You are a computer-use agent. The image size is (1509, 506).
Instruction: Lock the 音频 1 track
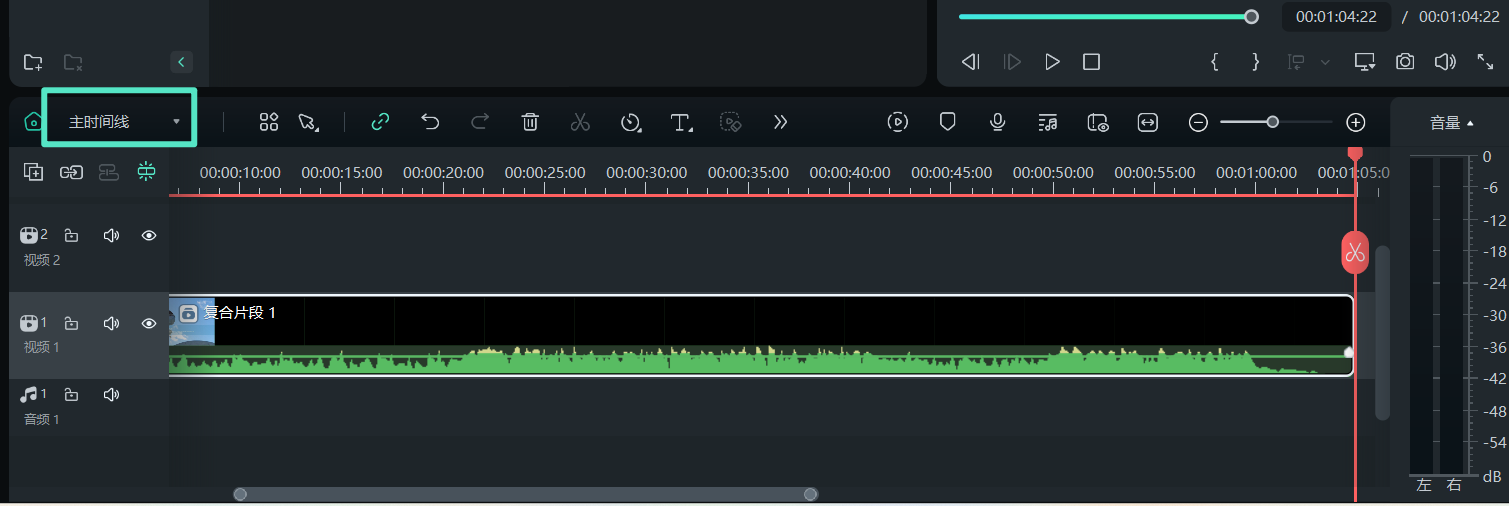(x=71, y=395)
